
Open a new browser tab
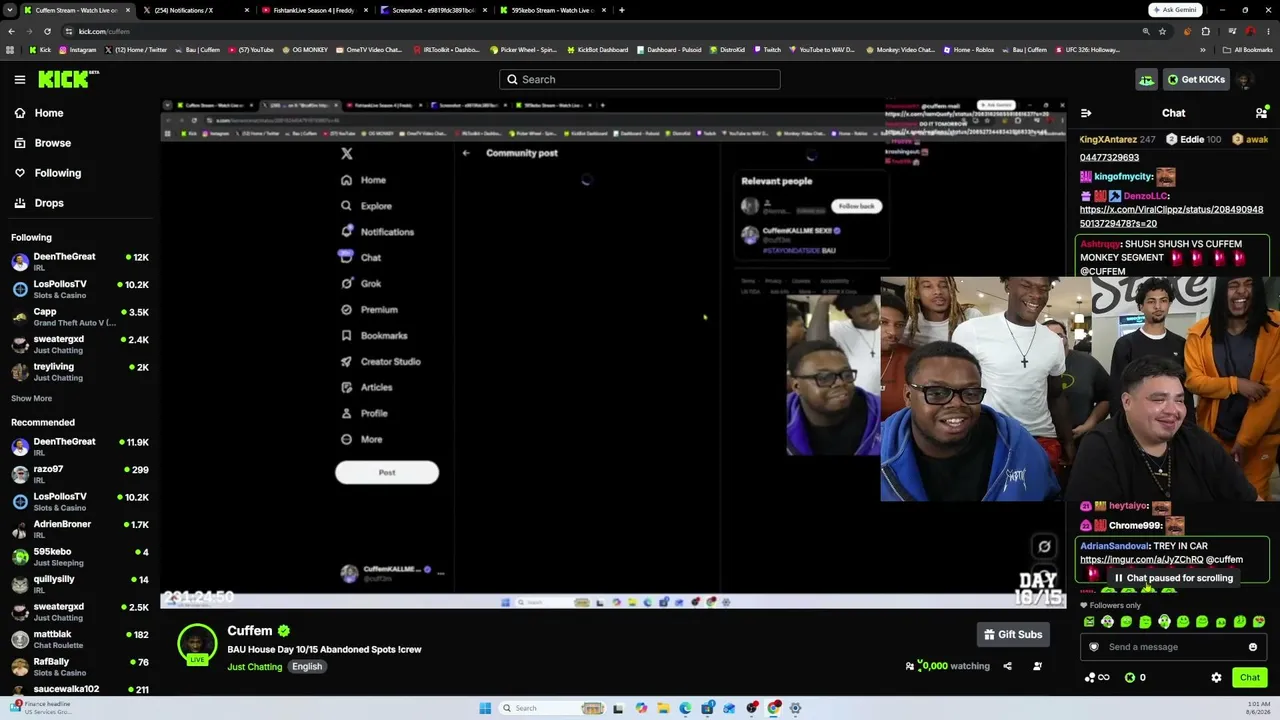(622, 10)
